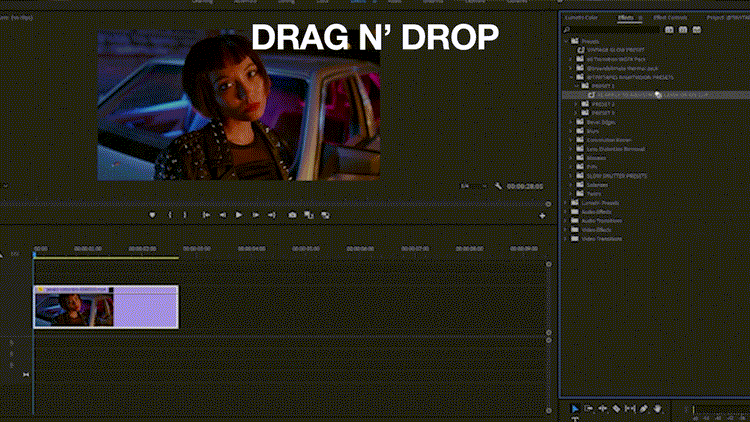750x422 pixels.
Task: Click the Effects panel search field
Action: [615, 30]
